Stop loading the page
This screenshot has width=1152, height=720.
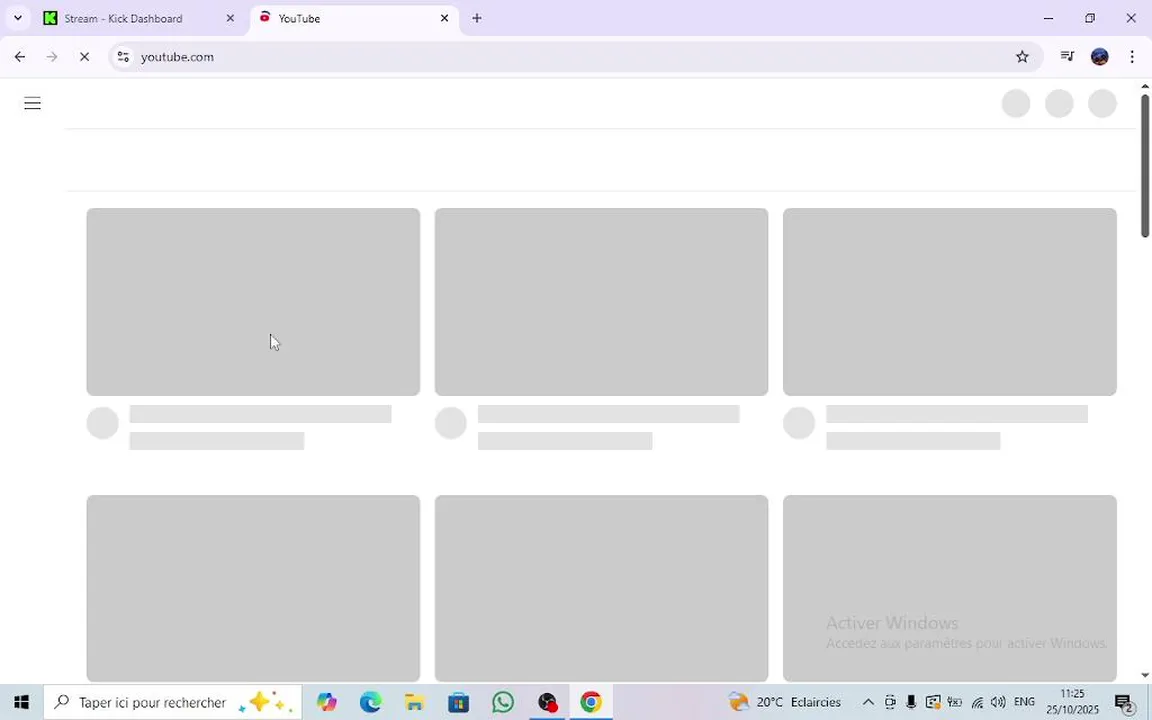(84, 57)
